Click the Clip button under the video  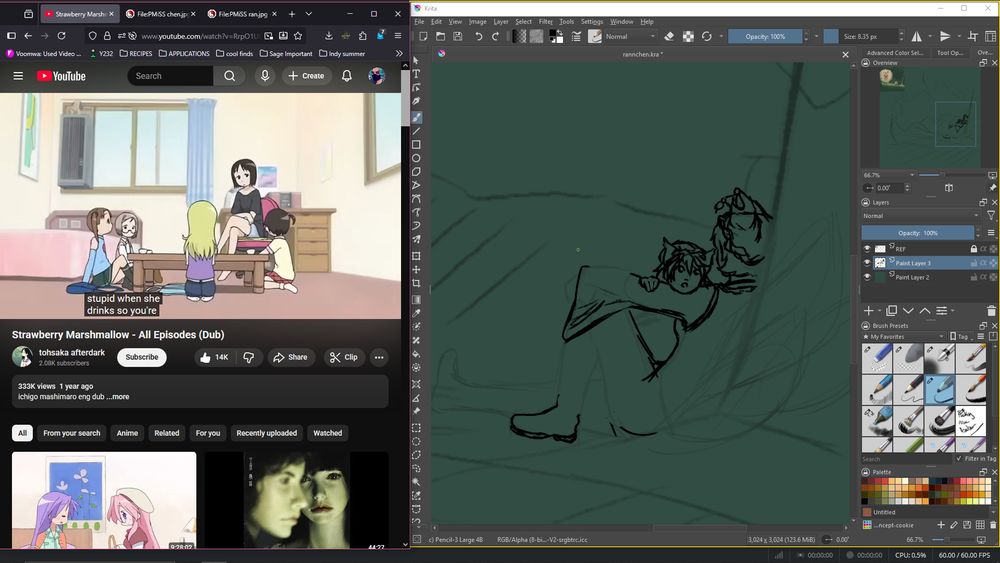click(344, 357)
